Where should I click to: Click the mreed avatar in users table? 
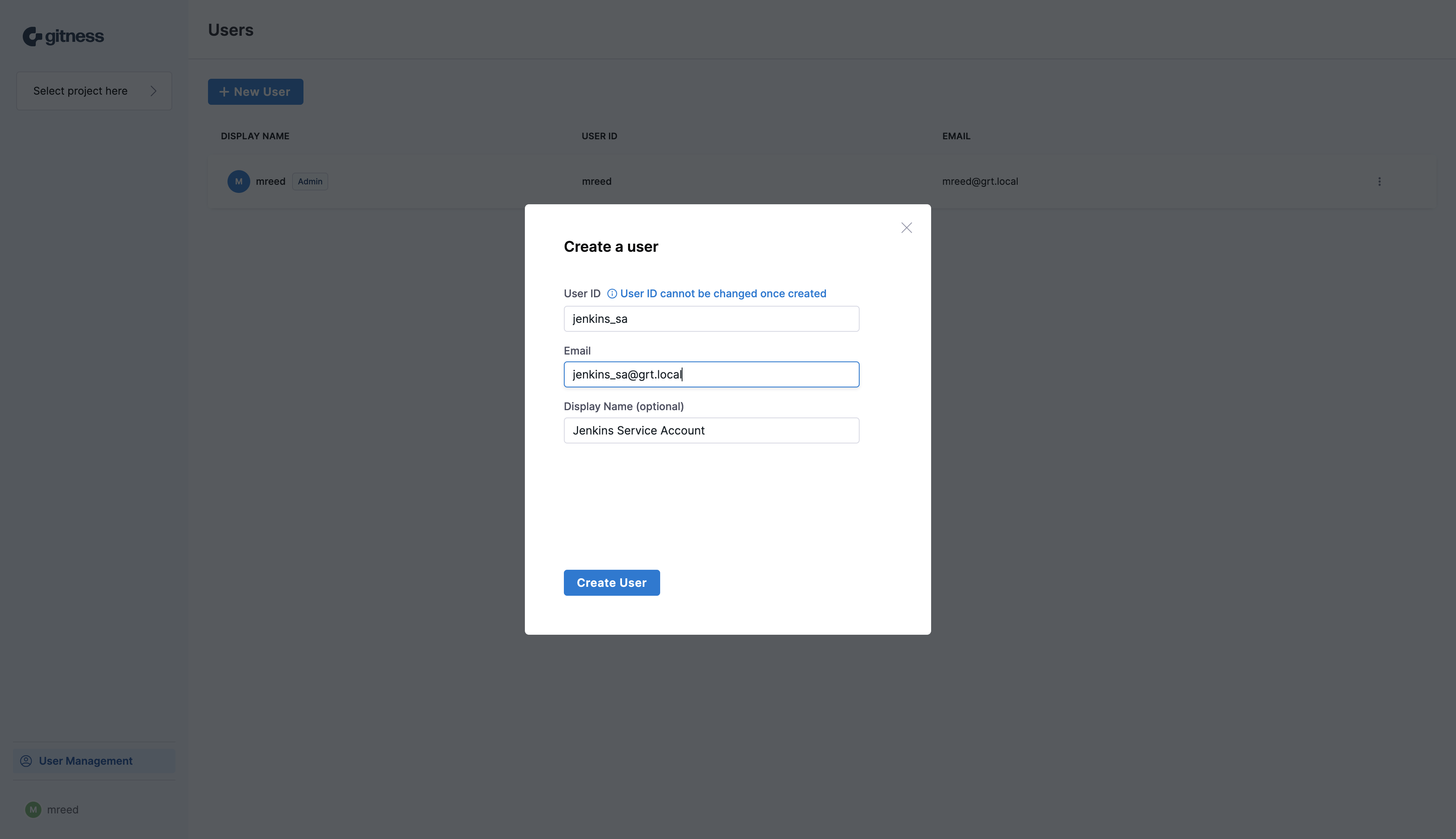coord(238,182)
